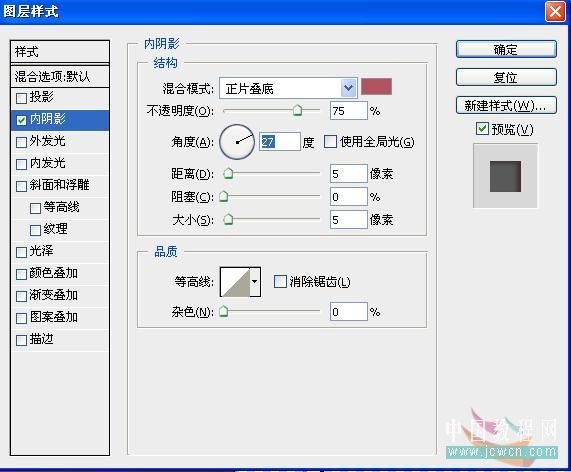Uncheck the 预览 preview checkbox
Viewport: 571px width, 472px height.
pyautogui.click(x=482, y=129)
